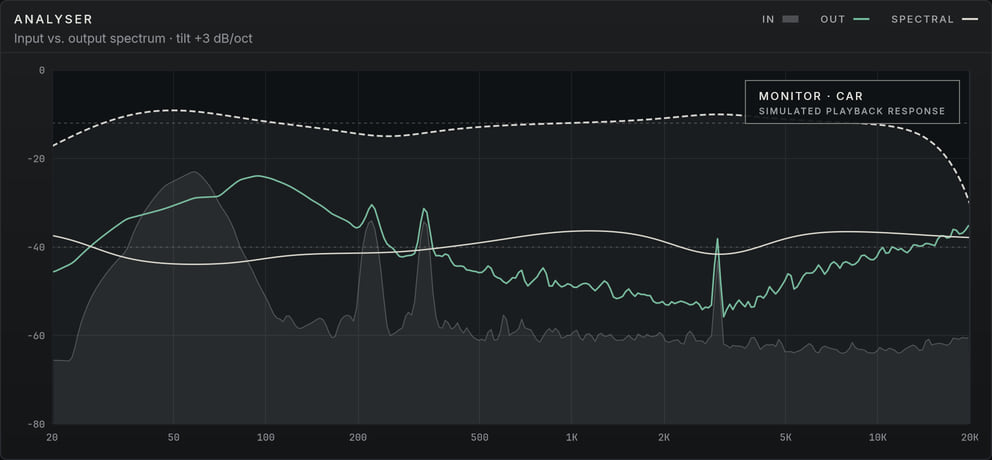Screen dimensions: 992x460
Task: Click the -40 dB axis label
Action: point(38,247)
